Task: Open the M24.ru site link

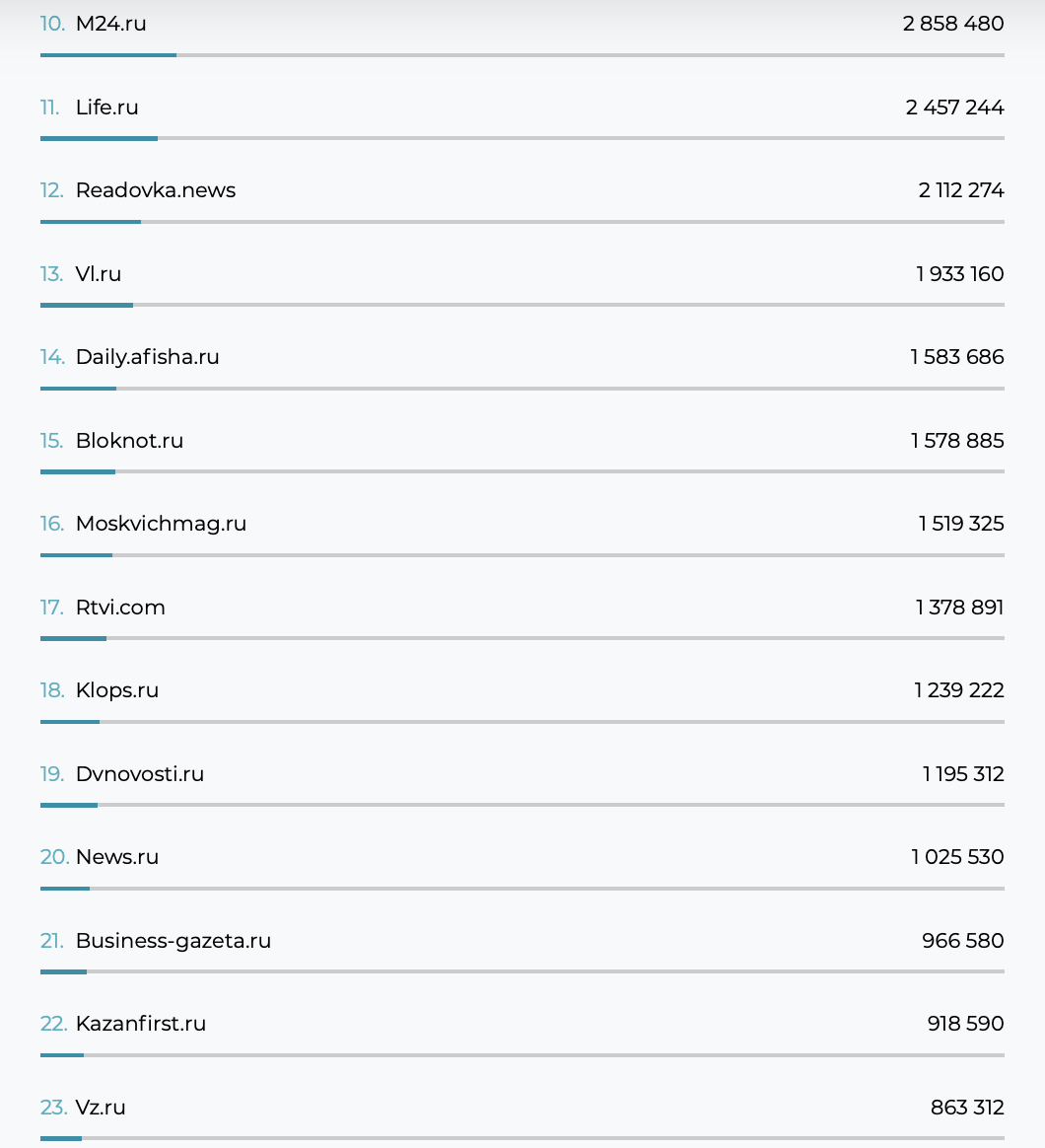Action: point(110,24)
